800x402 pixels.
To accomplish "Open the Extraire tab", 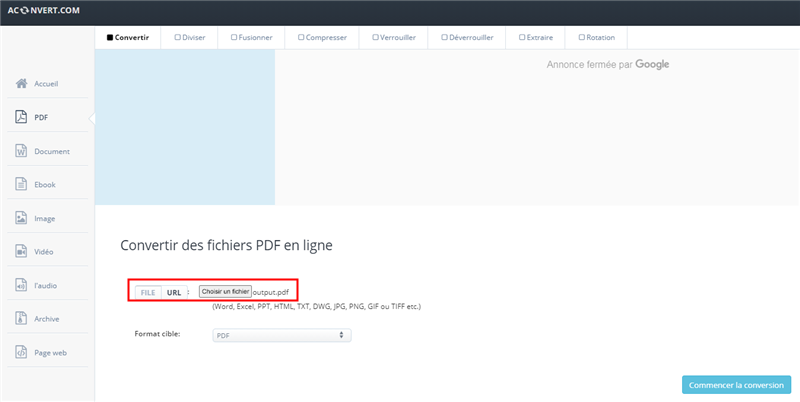I will (x=536, y=37).
